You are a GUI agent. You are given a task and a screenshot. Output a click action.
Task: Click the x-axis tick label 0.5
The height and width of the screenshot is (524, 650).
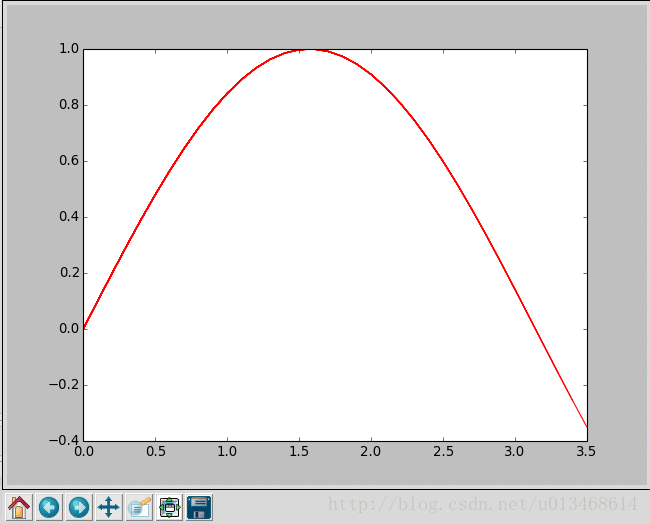(x=155, y=452)
